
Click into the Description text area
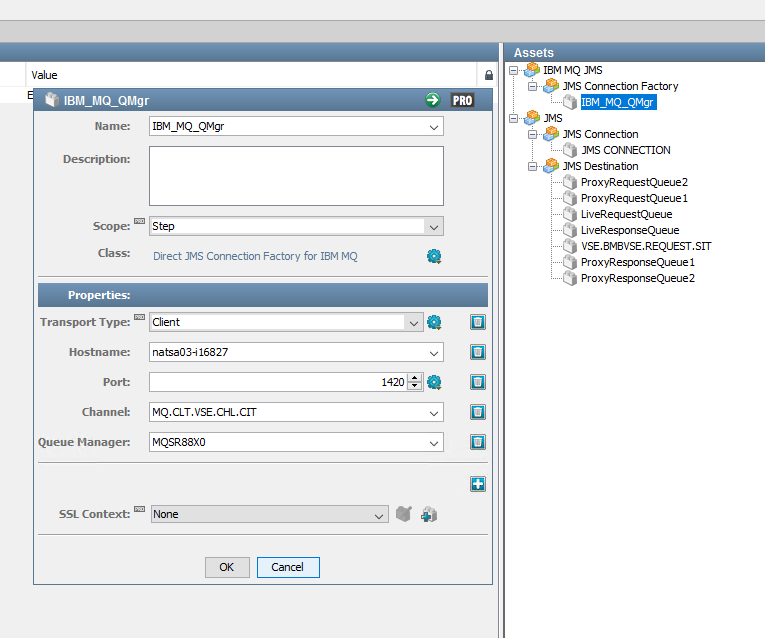(296, 176)
